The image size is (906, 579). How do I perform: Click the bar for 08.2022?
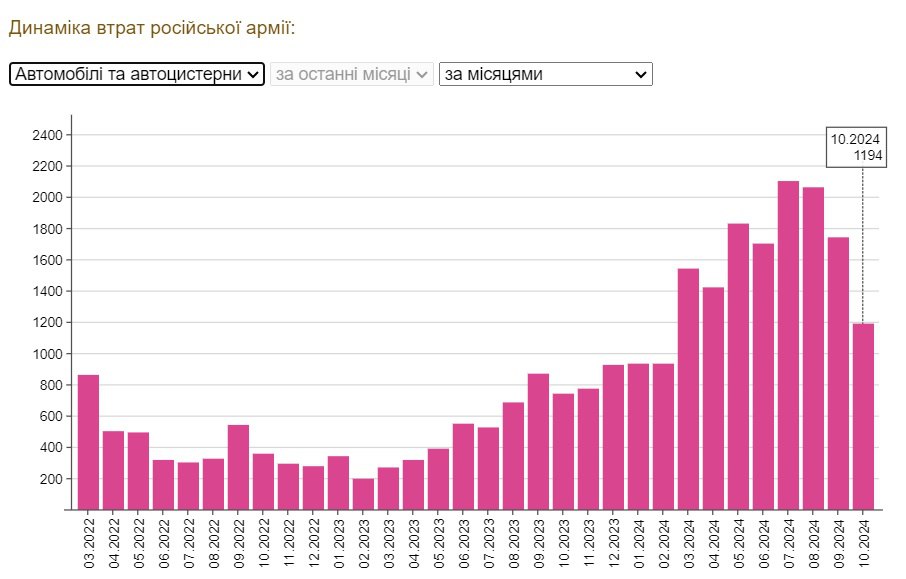tap(213, 484)
